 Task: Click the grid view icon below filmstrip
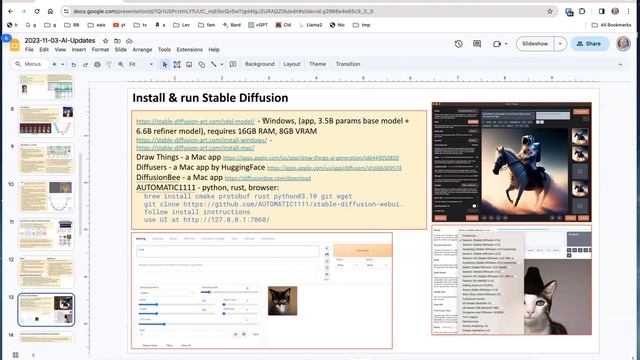point(16,355)
